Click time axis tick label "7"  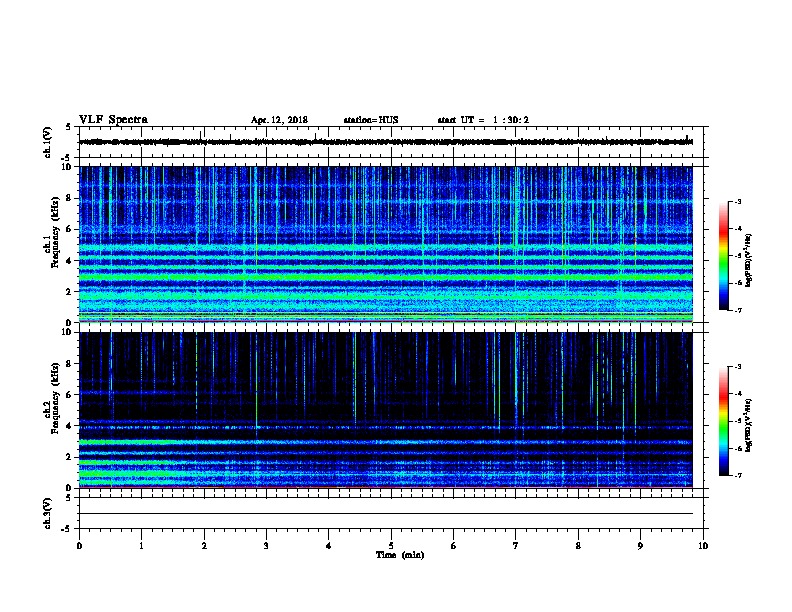click(516, 546)
